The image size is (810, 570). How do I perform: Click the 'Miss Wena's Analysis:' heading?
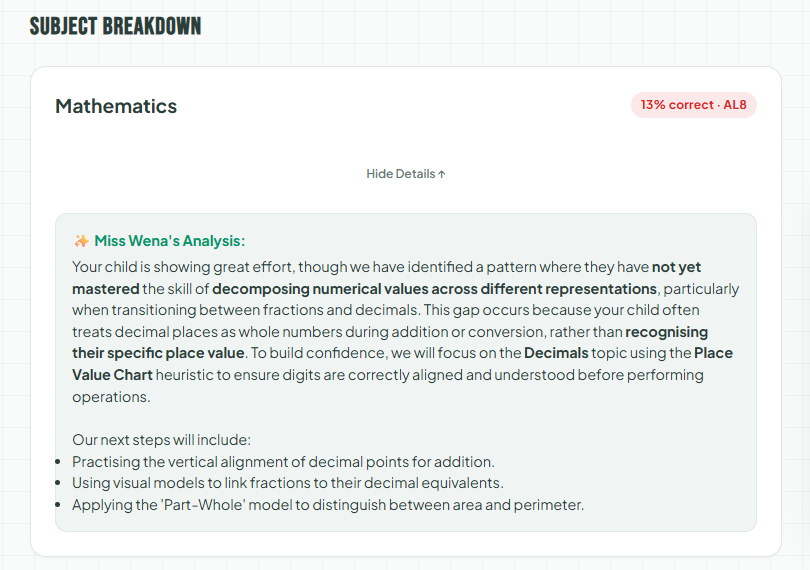point(170,241)
